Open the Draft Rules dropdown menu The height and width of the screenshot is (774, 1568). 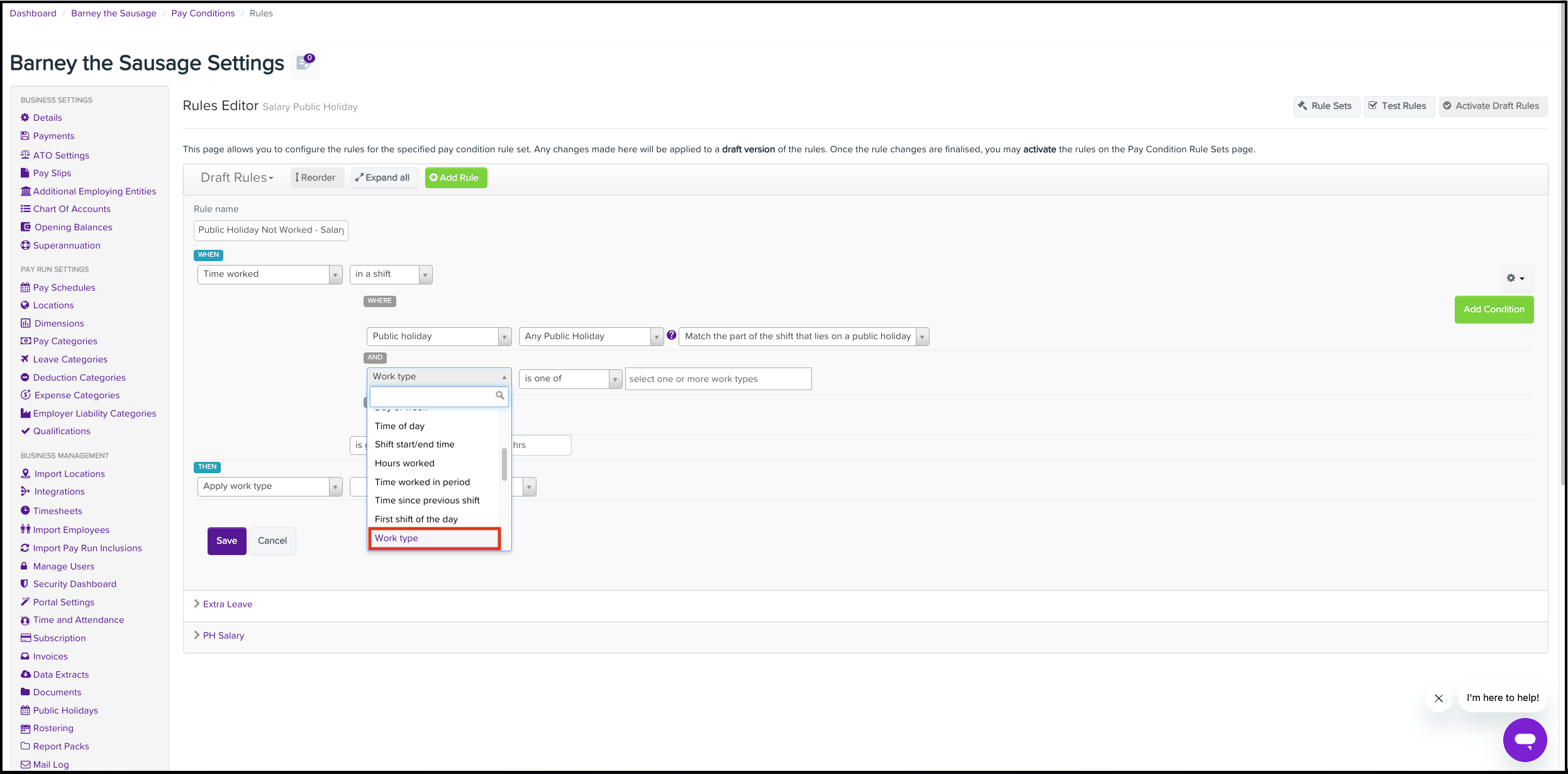pyautogui.click(x=236, y=178)
